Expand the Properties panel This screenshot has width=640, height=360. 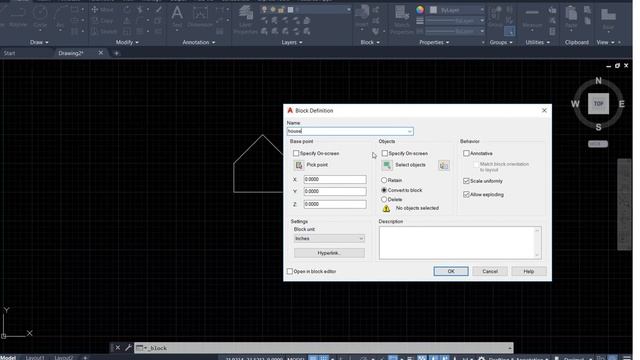(x=434, y=42)
